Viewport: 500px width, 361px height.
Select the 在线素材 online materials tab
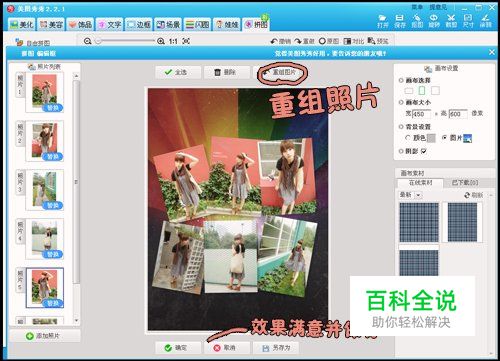click(420, 183)
